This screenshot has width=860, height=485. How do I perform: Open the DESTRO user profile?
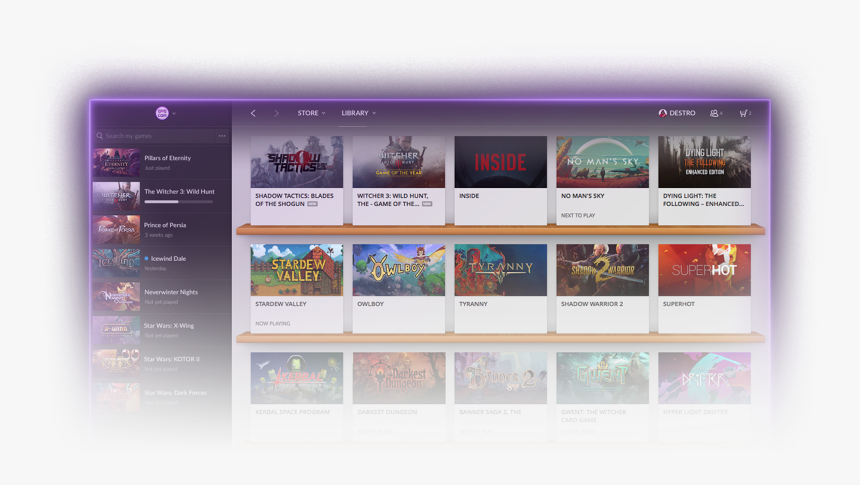(677, 113)
